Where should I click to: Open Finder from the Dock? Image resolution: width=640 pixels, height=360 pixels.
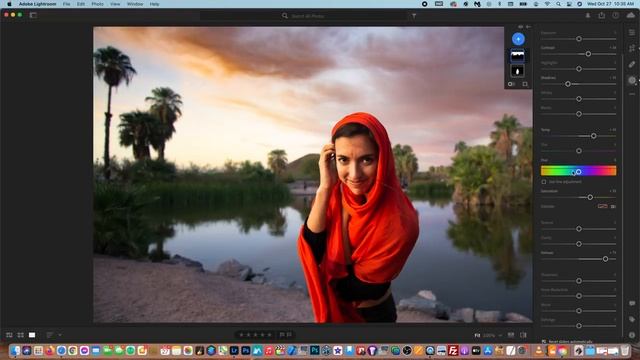point(16,350)
